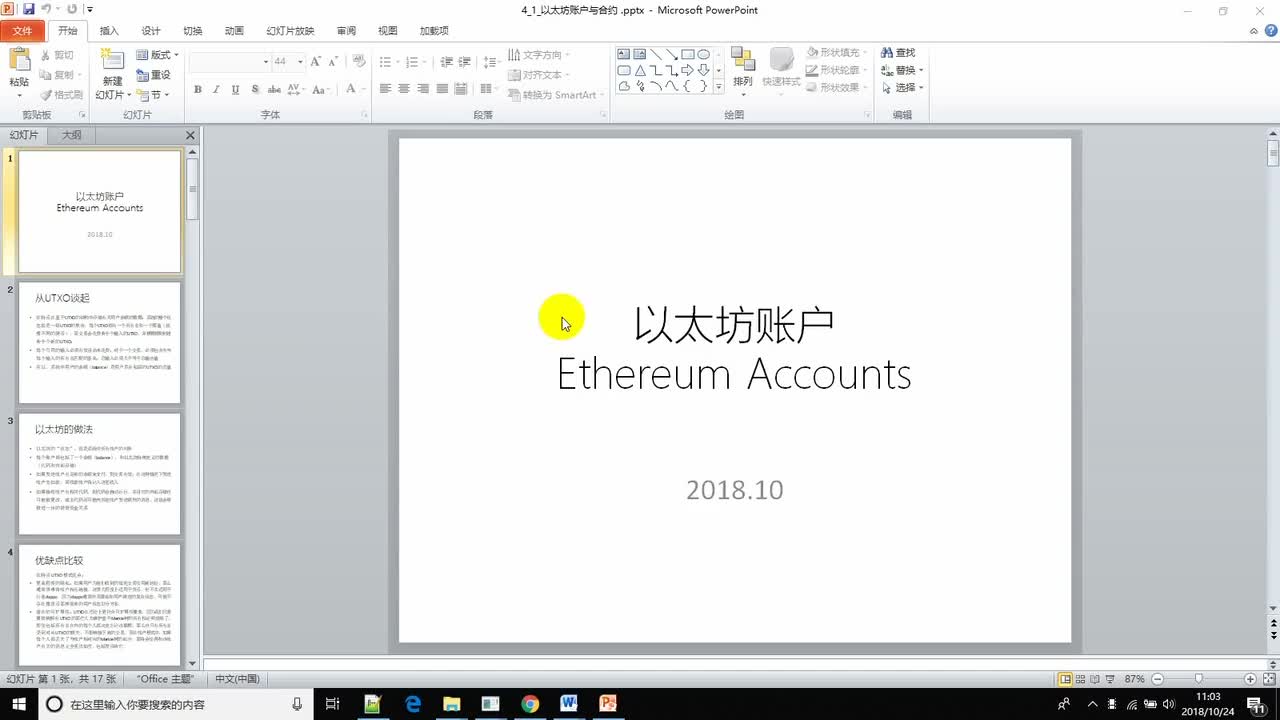Screen dimensions: 1280x720
Task: Toggle Bold formatting
Action: 198,89
